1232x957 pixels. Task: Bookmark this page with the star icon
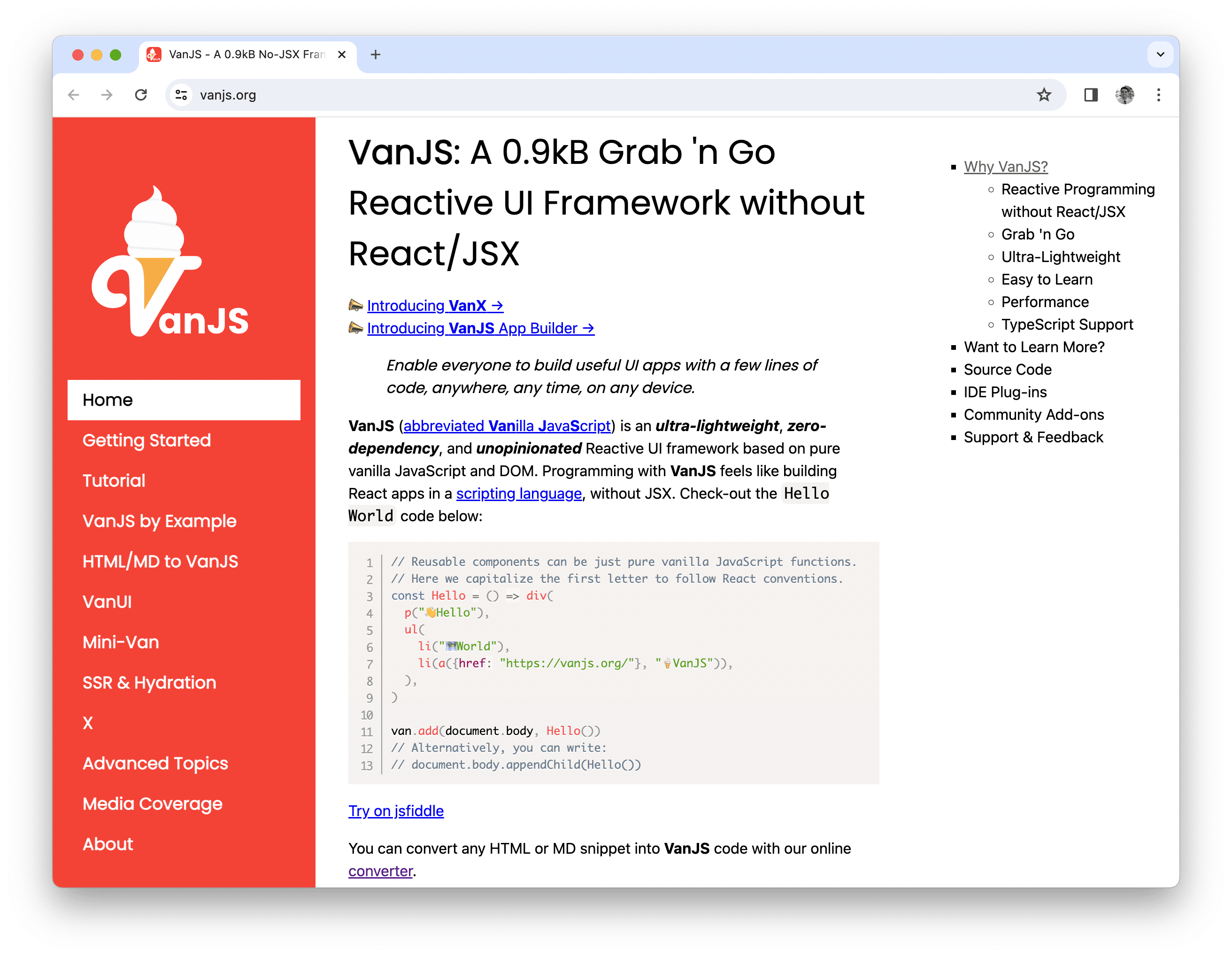tap(1044, 95)
